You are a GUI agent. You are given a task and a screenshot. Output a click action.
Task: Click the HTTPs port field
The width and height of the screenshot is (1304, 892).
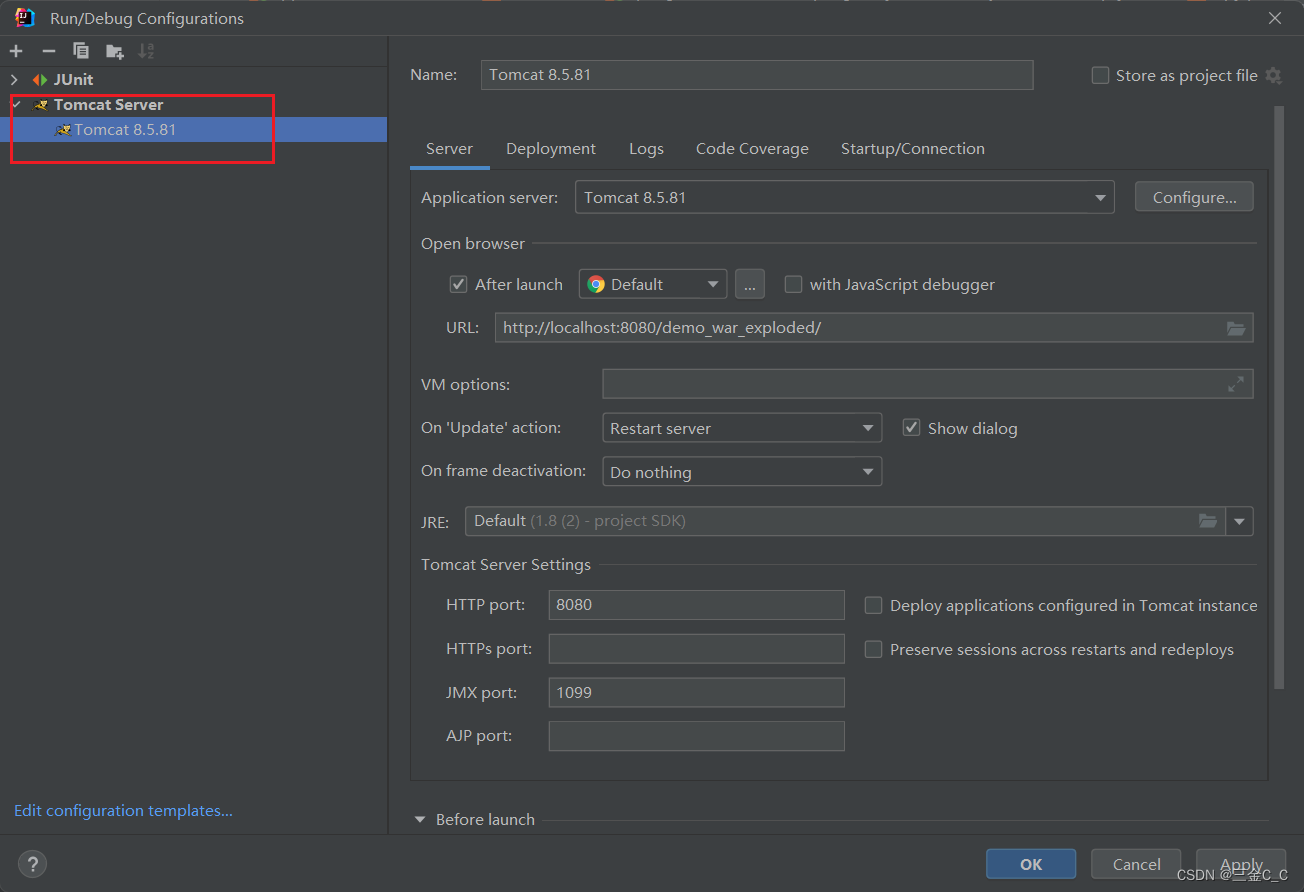(x=697, y=649)
